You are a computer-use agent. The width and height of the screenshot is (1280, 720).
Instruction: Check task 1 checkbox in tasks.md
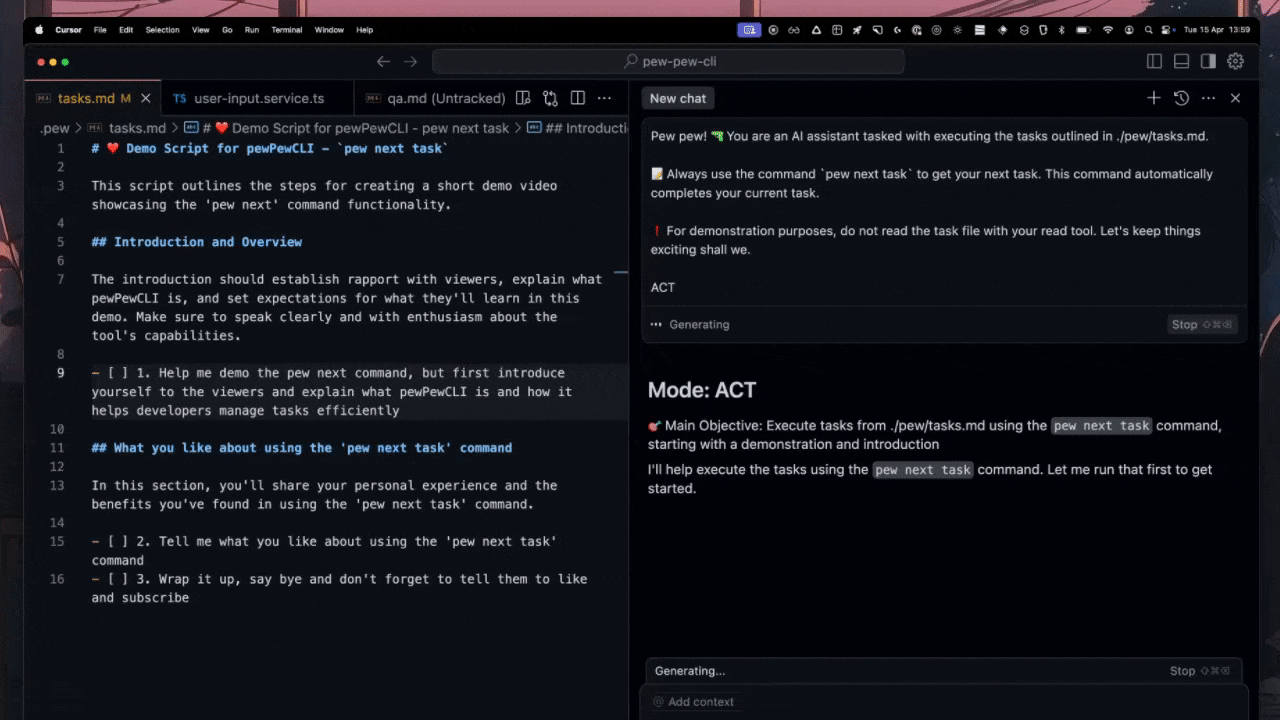coord(118,373)
